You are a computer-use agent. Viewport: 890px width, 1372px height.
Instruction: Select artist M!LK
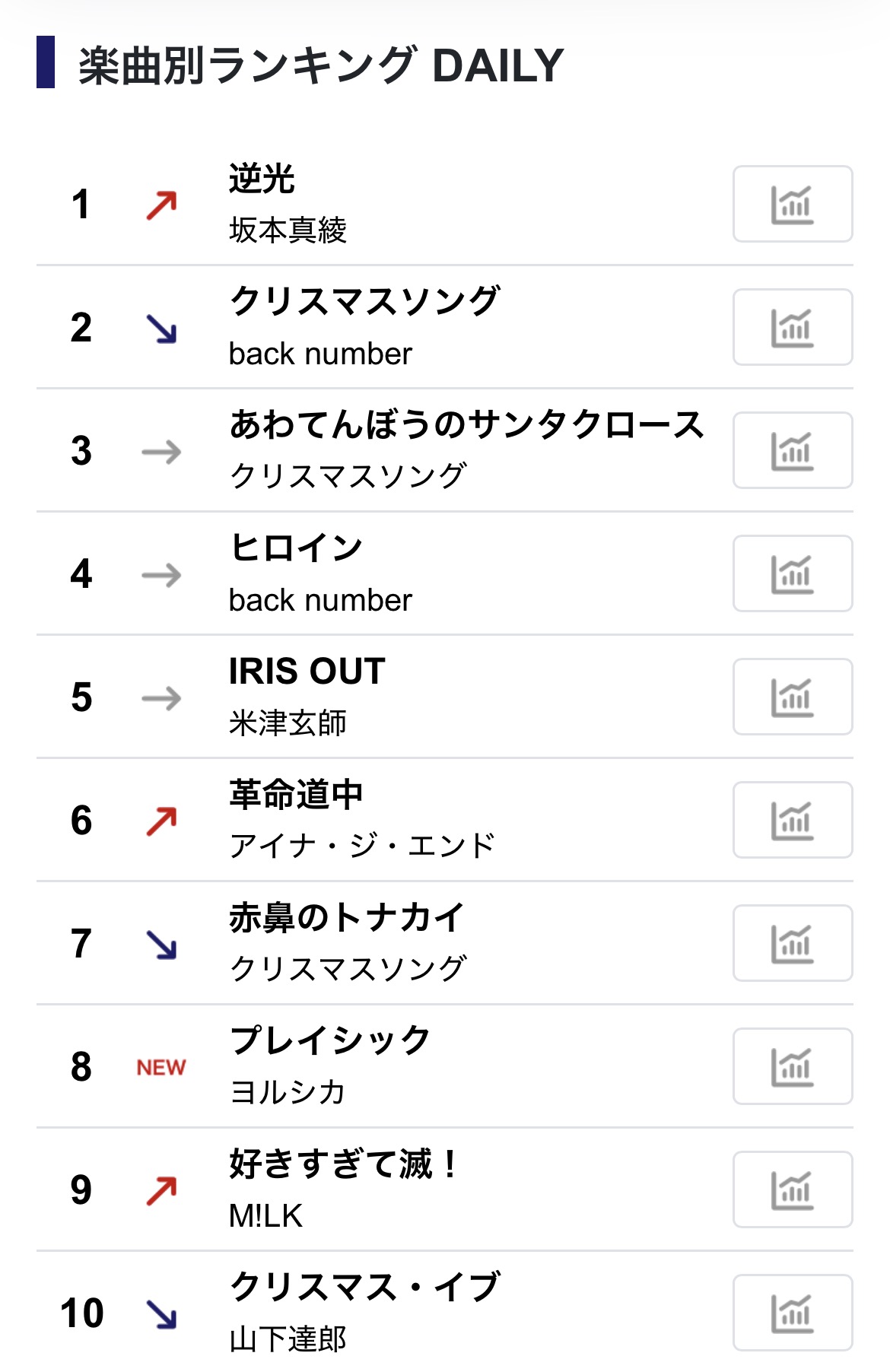tap(265, 1216)
